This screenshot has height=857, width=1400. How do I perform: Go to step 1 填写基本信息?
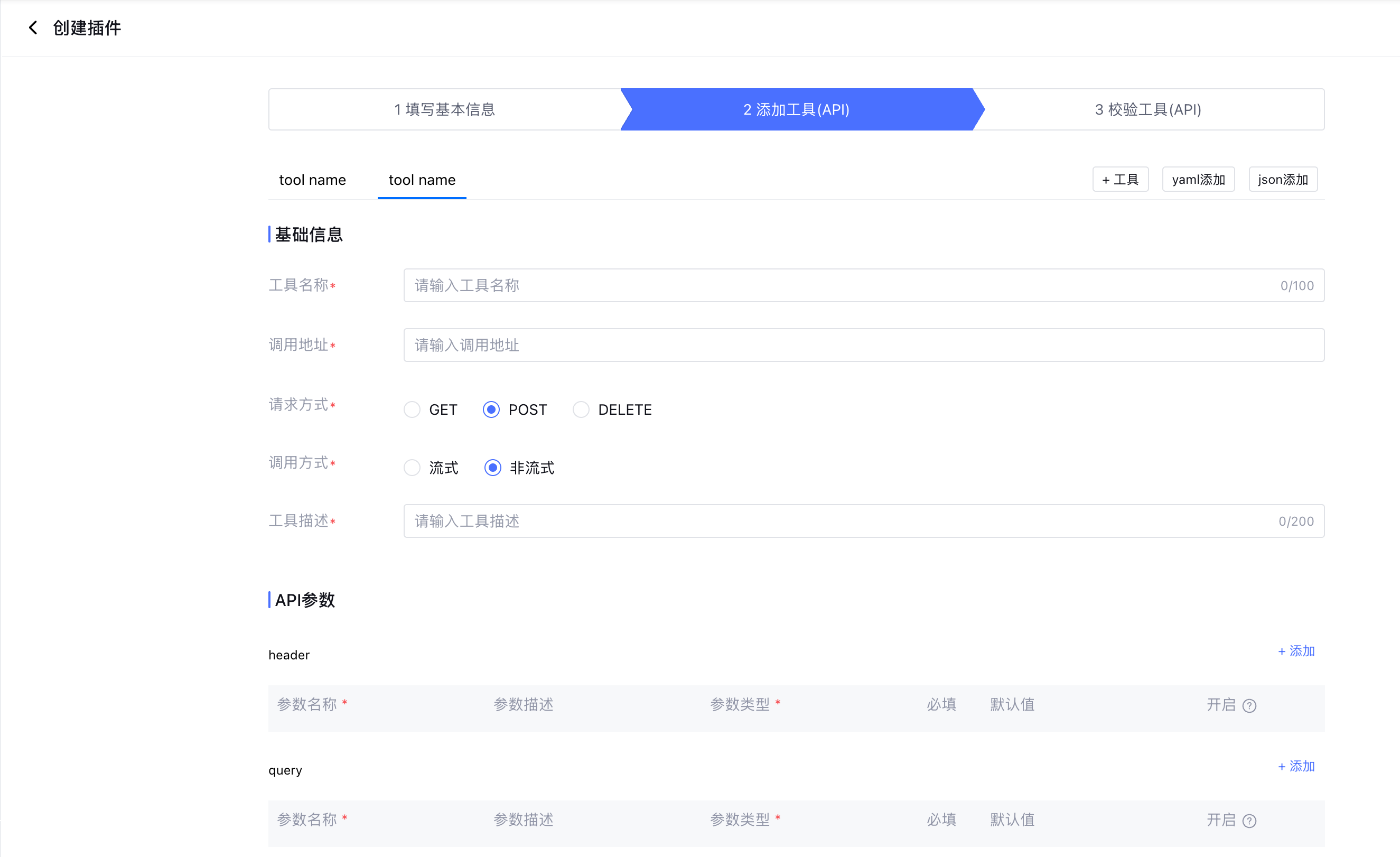coord(444,109)
